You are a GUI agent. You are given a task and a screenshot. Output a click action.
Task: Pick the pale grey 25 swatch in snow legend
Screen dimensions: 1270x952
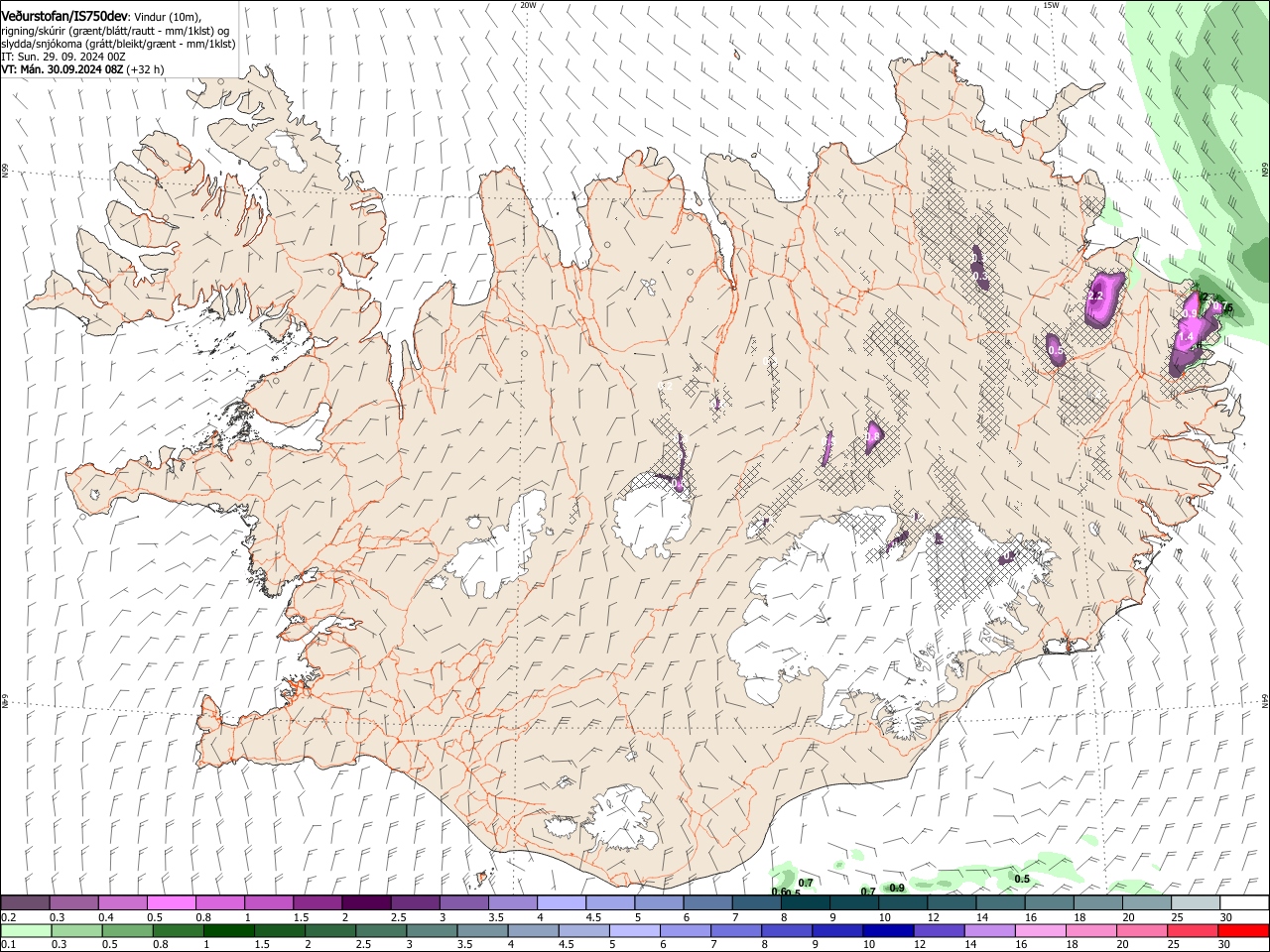(x=1197, y=902)
